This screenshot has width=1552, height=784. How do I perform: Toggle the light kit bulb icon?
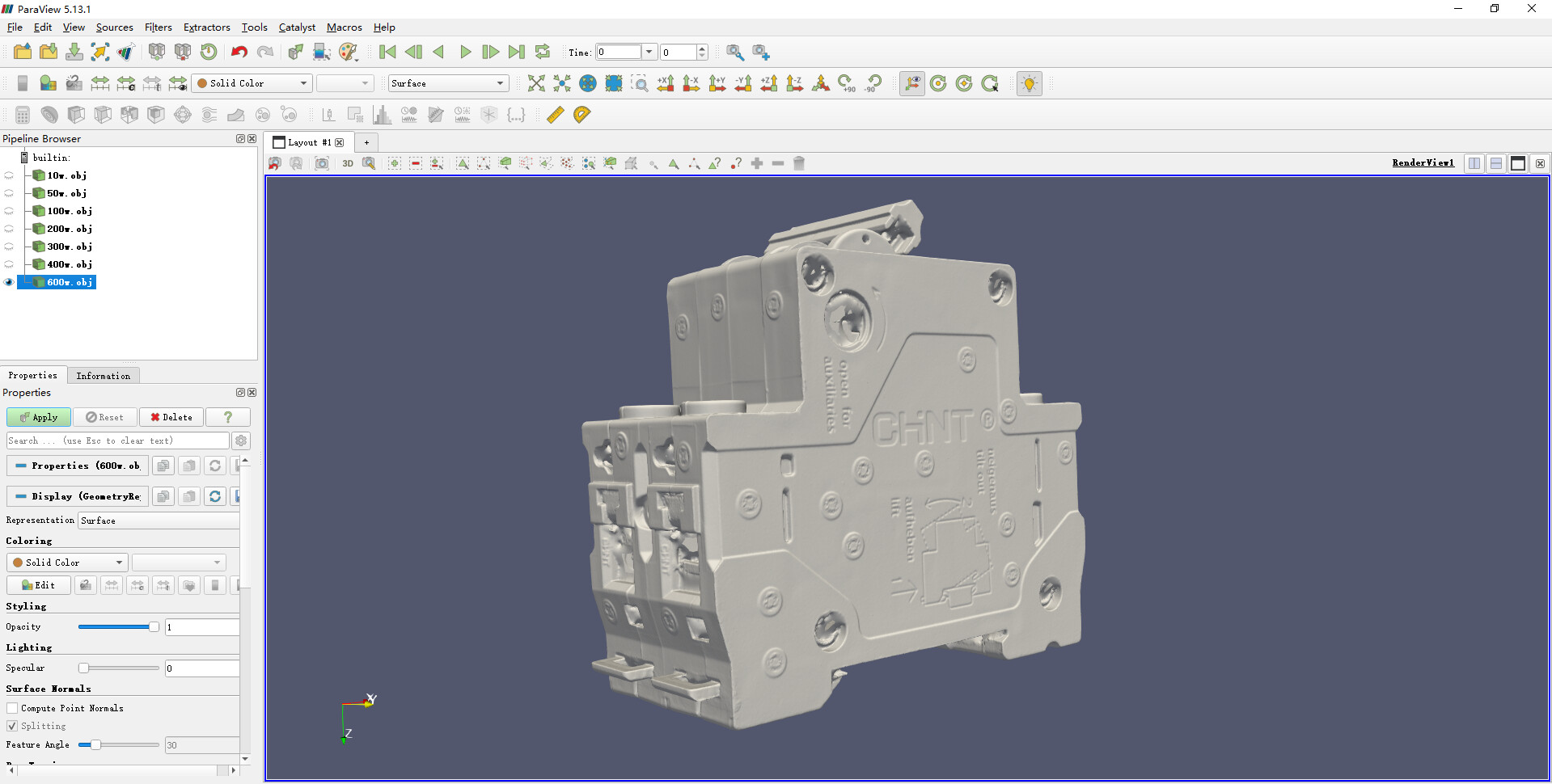coord(1029,83)
